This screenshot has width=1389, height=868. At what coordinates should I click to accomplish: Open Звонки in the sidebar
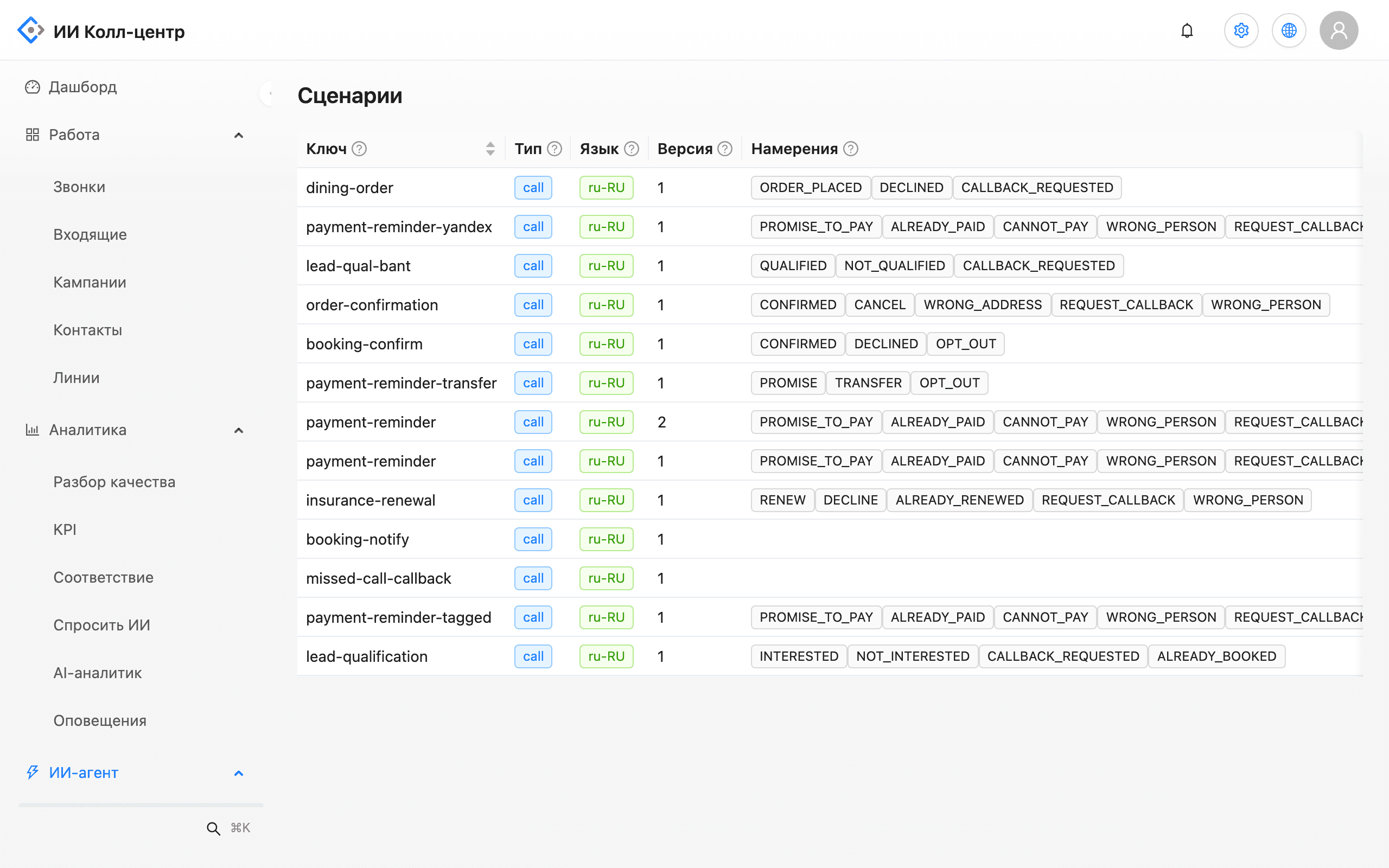click(79, 187)
